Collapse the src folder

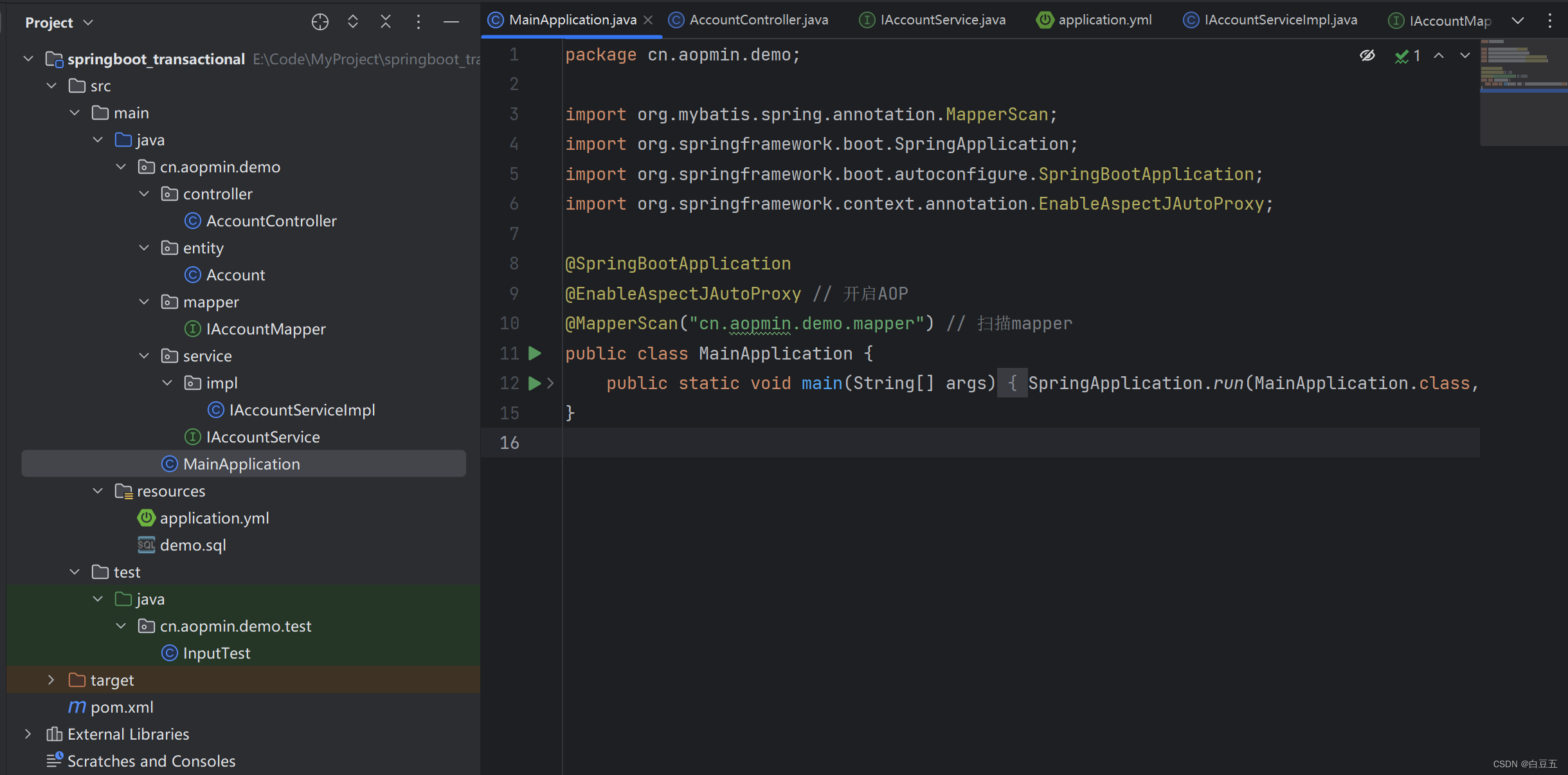(51, 86)
